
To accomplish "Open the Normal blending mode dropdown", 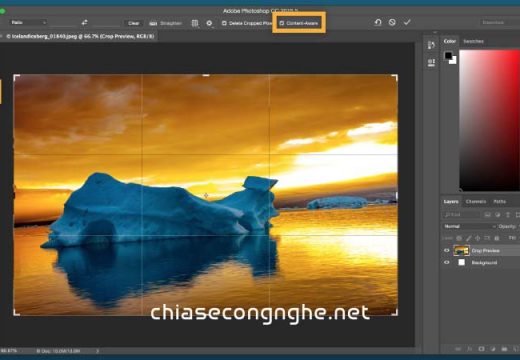I will (x=469, y=226).
